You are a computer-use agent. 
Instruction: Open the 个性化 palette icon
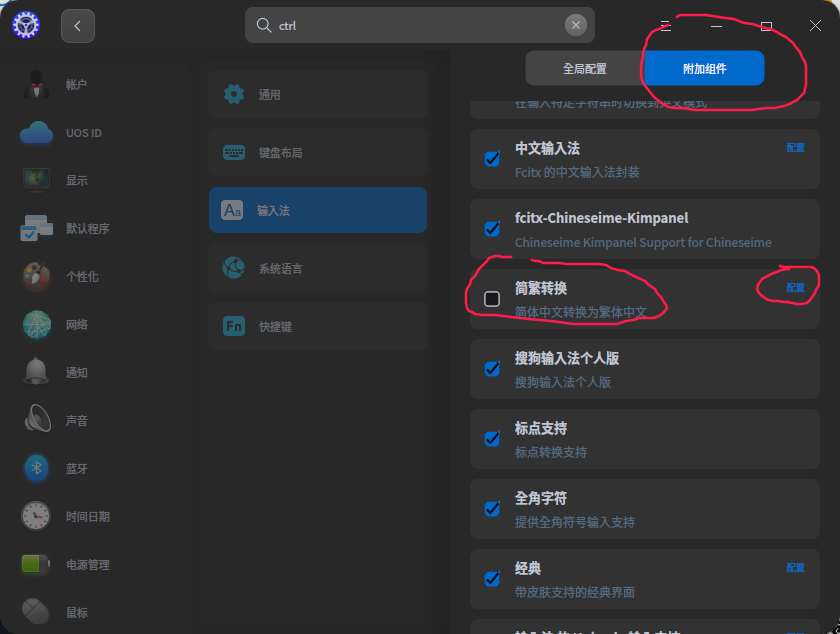coord(36,276)
